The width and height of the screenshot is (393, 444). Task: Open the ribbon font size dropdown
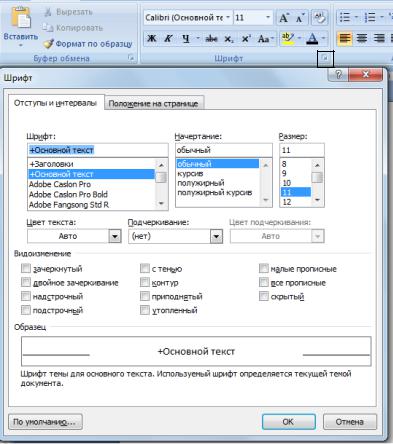point(268,17)
